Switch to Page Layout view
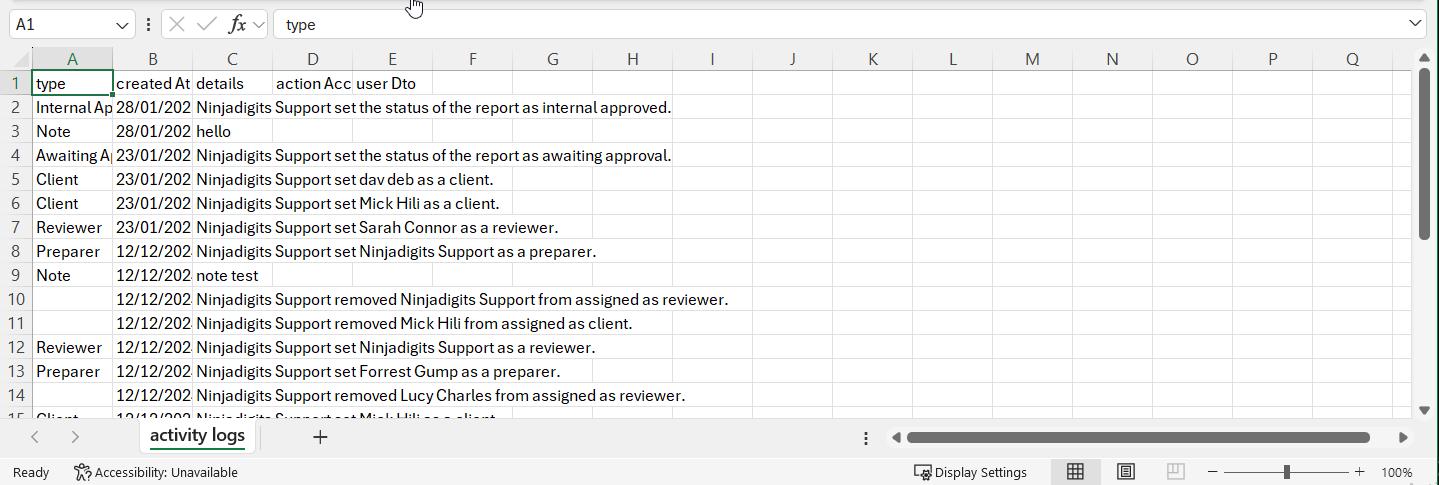Viewport: 1439px width, 485px height. coord(1125,472)
